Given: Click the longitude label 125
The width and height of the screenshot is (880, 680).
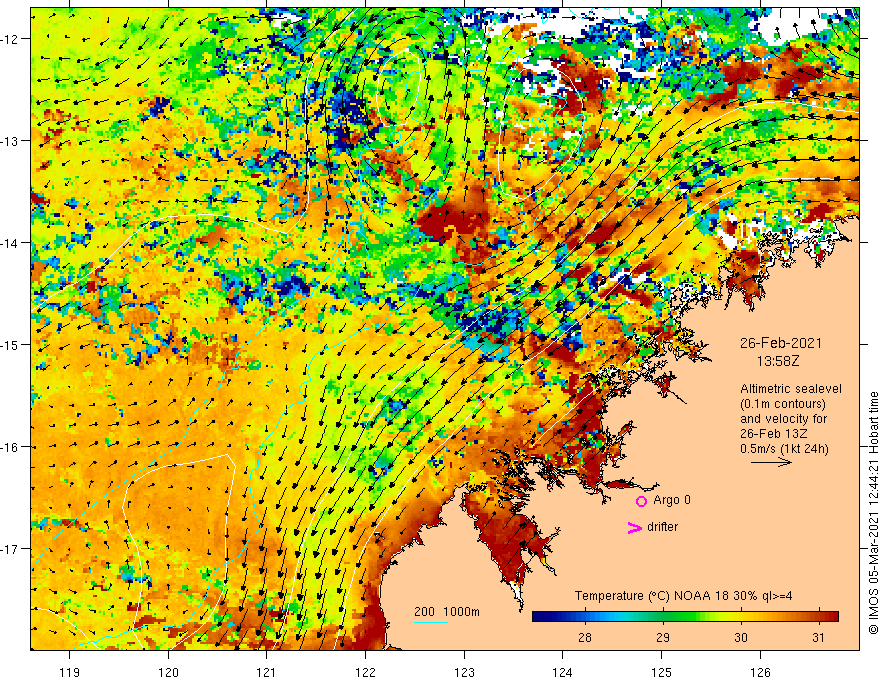Looking at the screenshot, I should point(662,672).
